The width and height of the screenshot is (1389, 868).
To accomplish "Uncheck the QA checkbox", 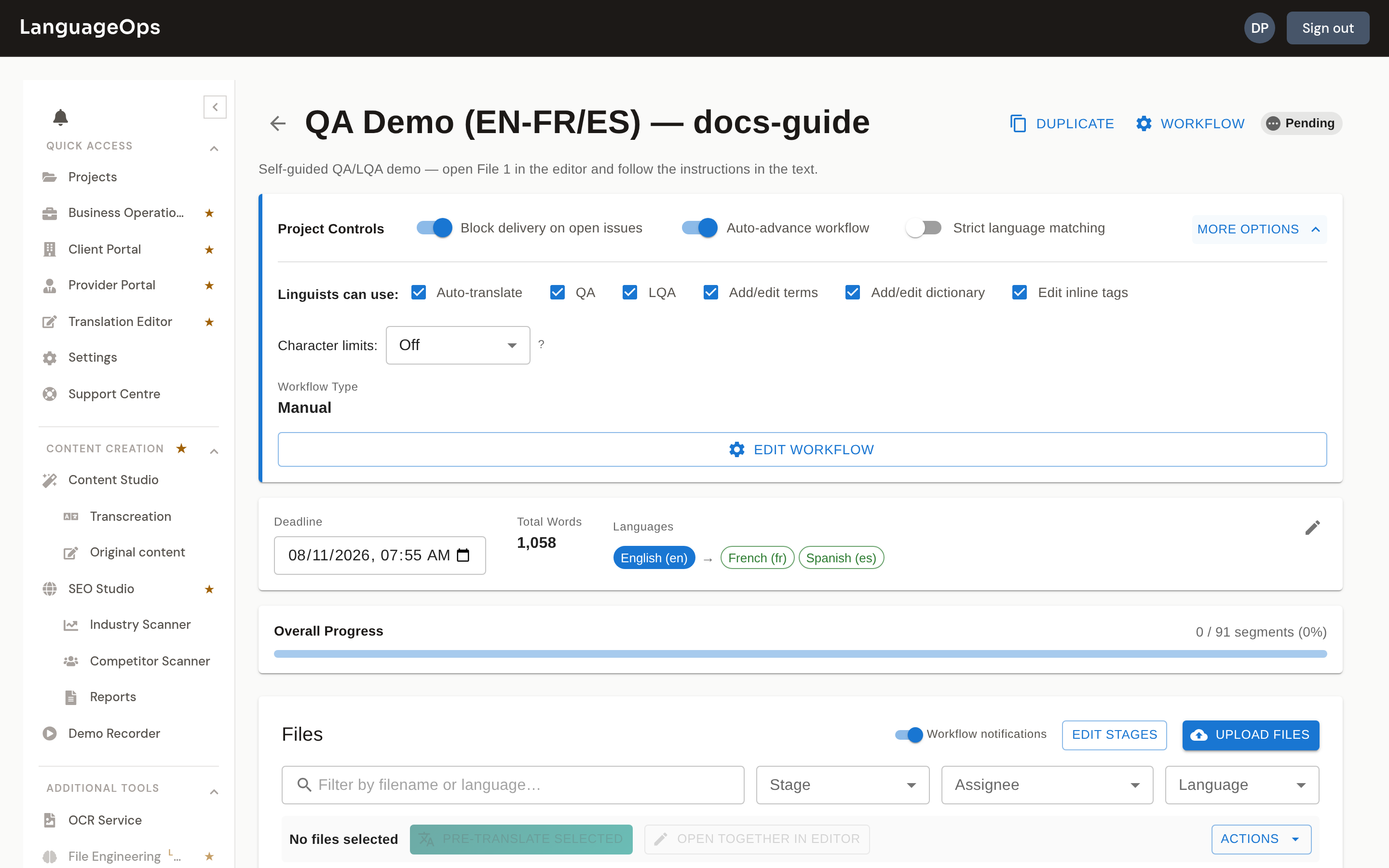I will click(558, 293).
